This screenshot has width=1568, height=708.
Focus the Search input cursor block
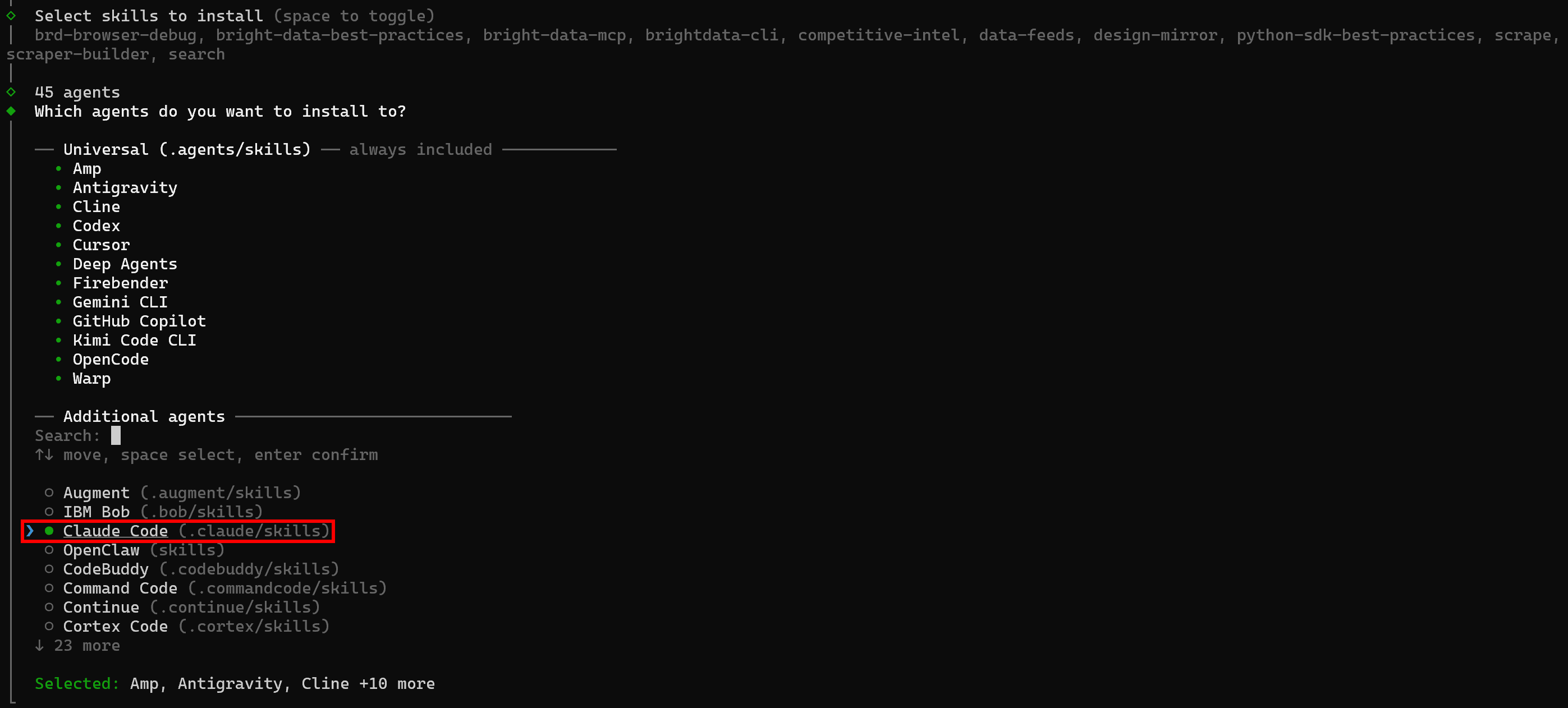coord(116,435)
